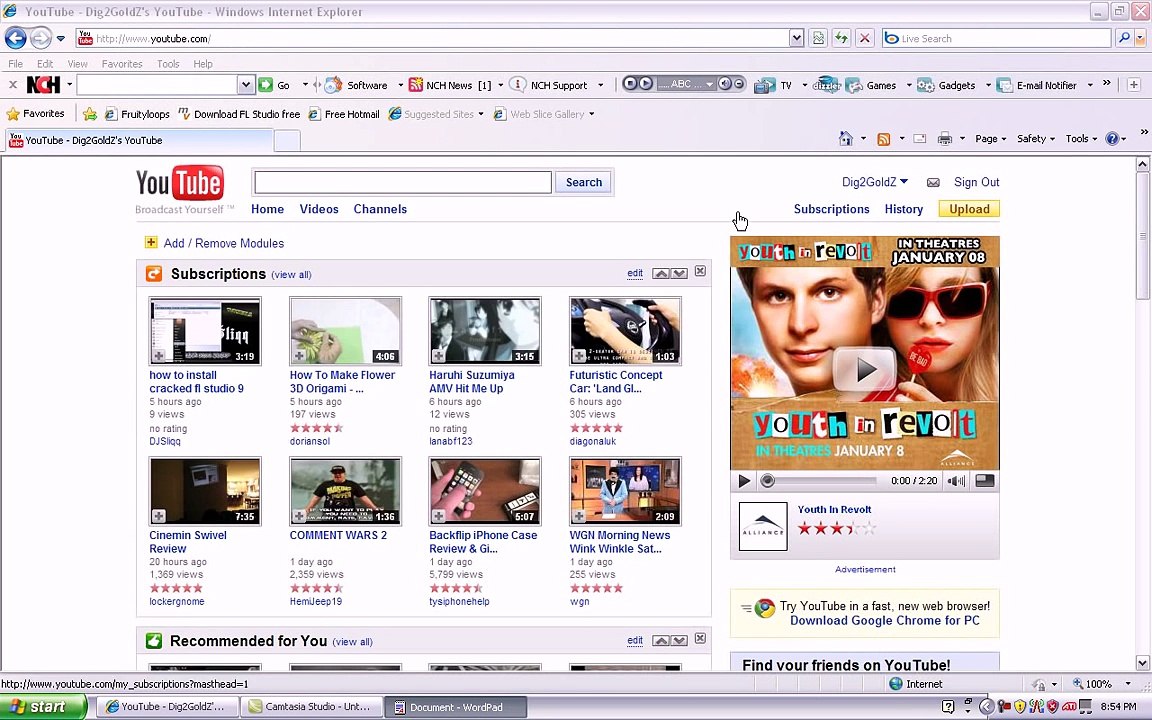Screen dimensions: 1152x720
Task: Click the YouTube logo
Action: (x=180, y=183)
